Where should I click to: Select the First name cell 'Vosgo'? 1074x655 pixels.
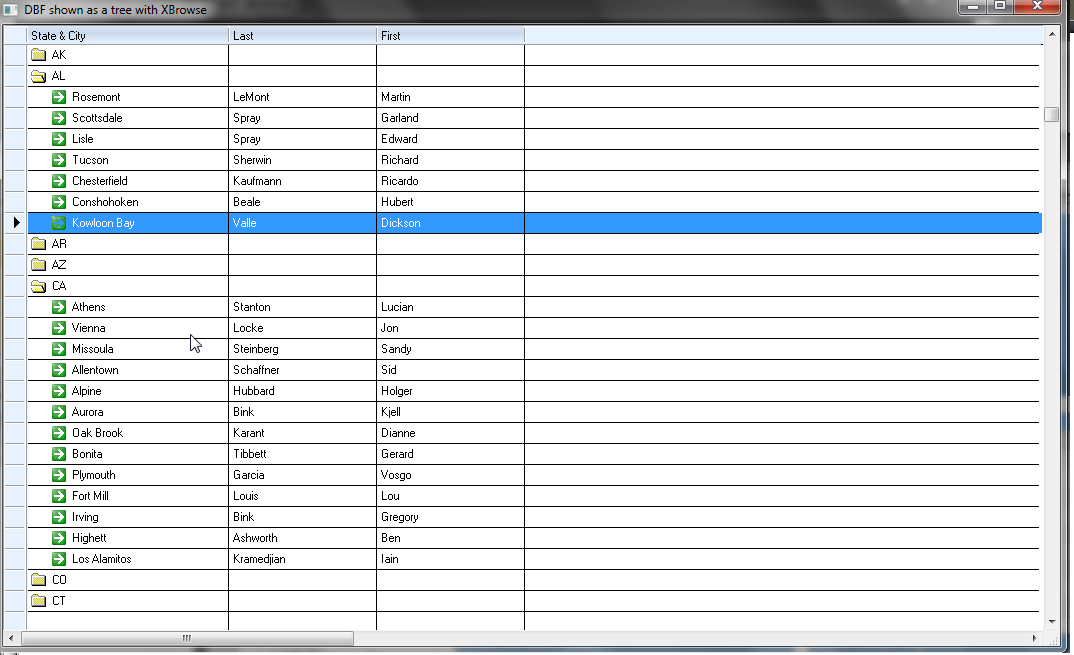pos(451,475)
